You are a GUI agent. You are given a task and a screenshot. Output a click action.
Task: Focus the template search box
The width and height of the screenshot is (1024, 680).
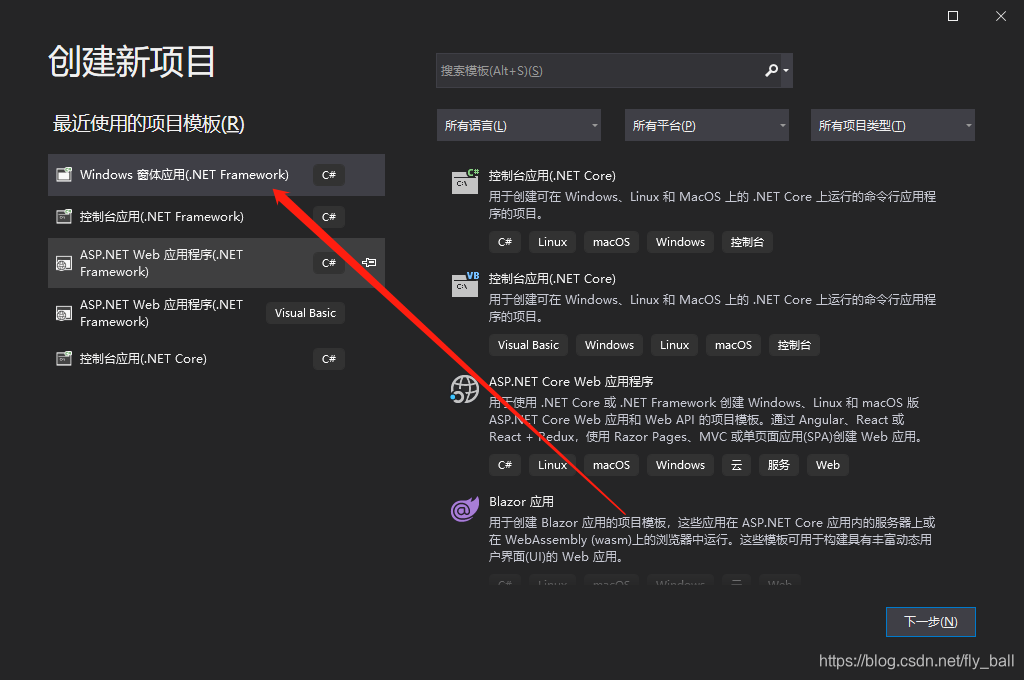pyautogui.click(x=614, y=71)
